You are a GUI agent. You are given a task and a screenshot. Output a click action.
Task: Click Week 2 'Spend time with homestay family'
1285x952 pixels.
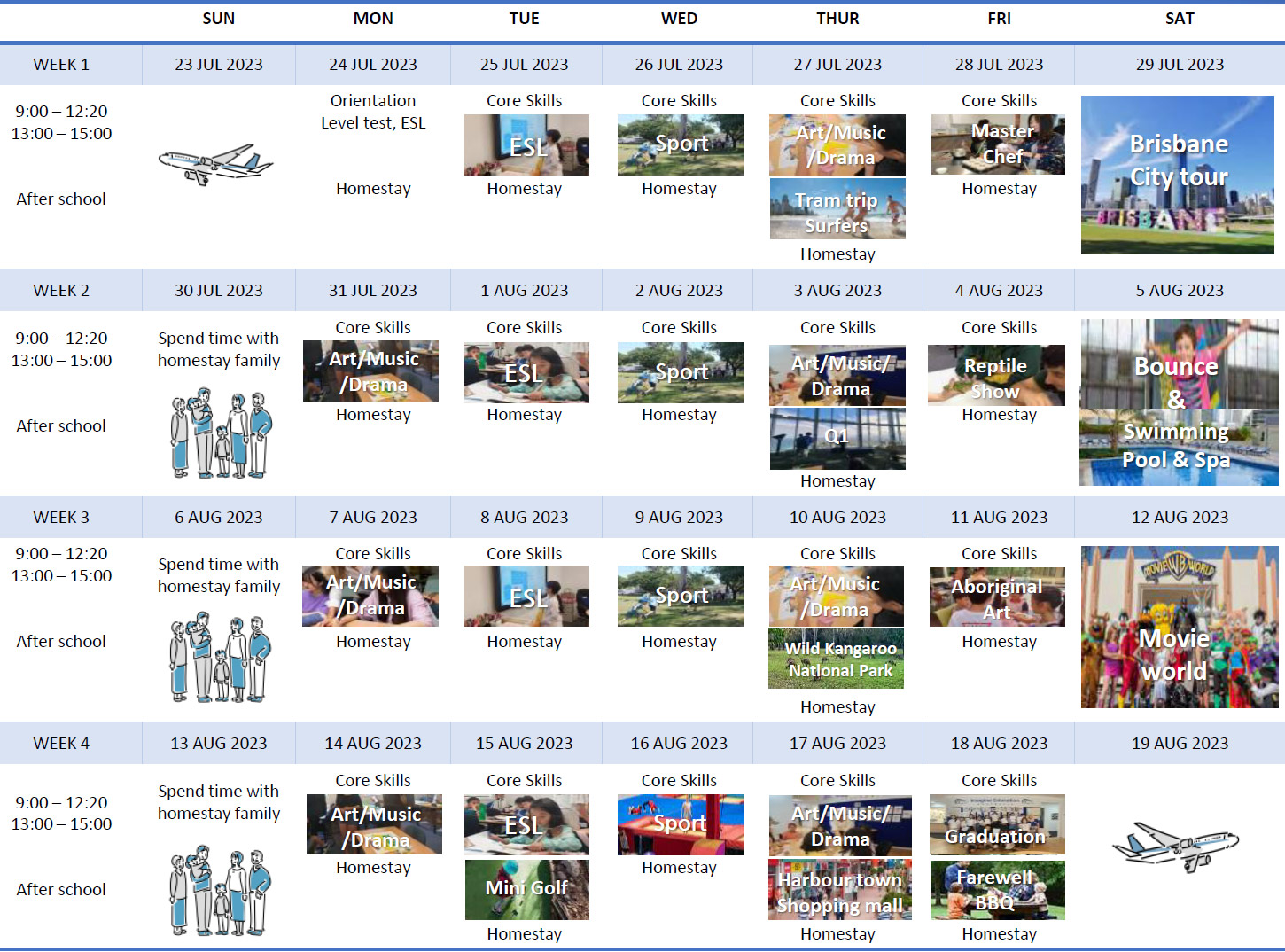[219, 350]
